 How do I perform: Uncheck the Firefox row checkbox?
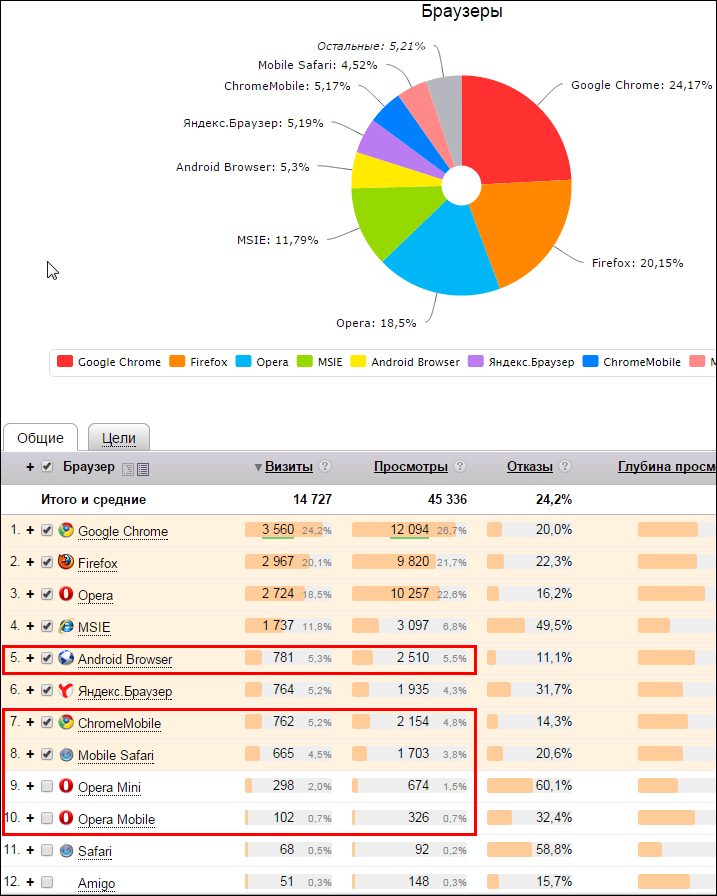point(47,562)
